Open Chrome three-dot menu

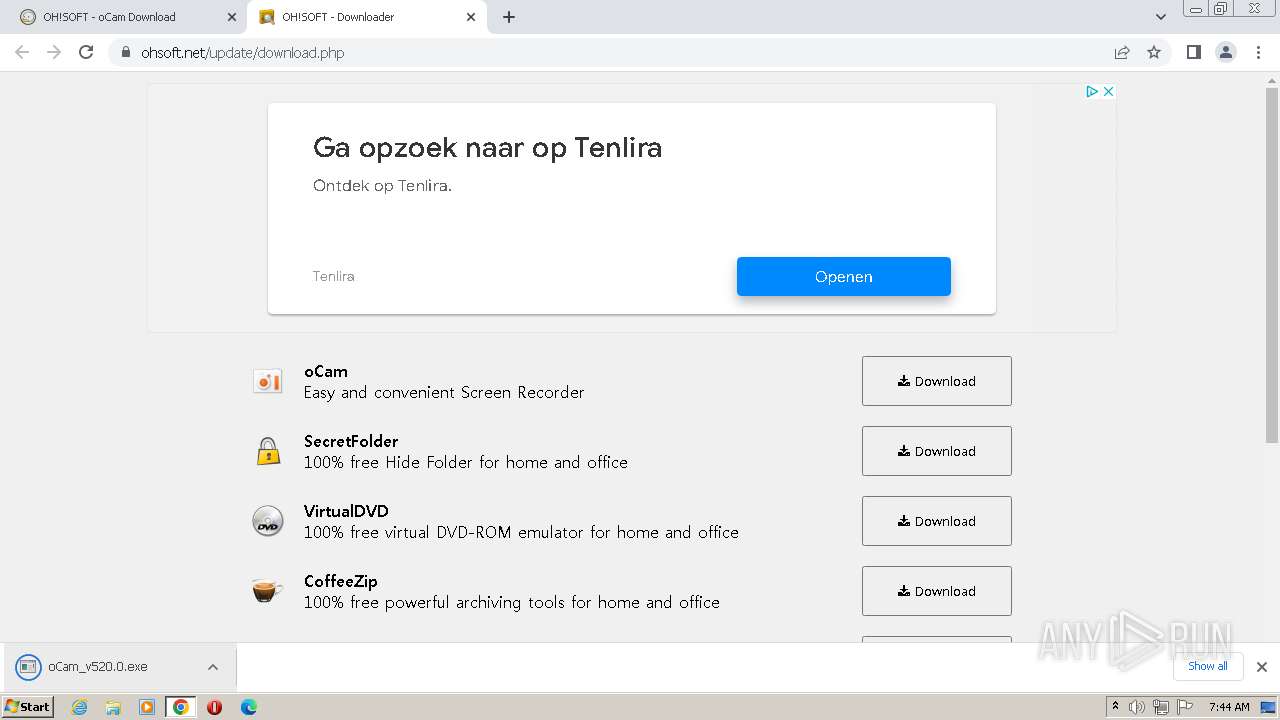pyautogui.click(x=1259, y=52)
